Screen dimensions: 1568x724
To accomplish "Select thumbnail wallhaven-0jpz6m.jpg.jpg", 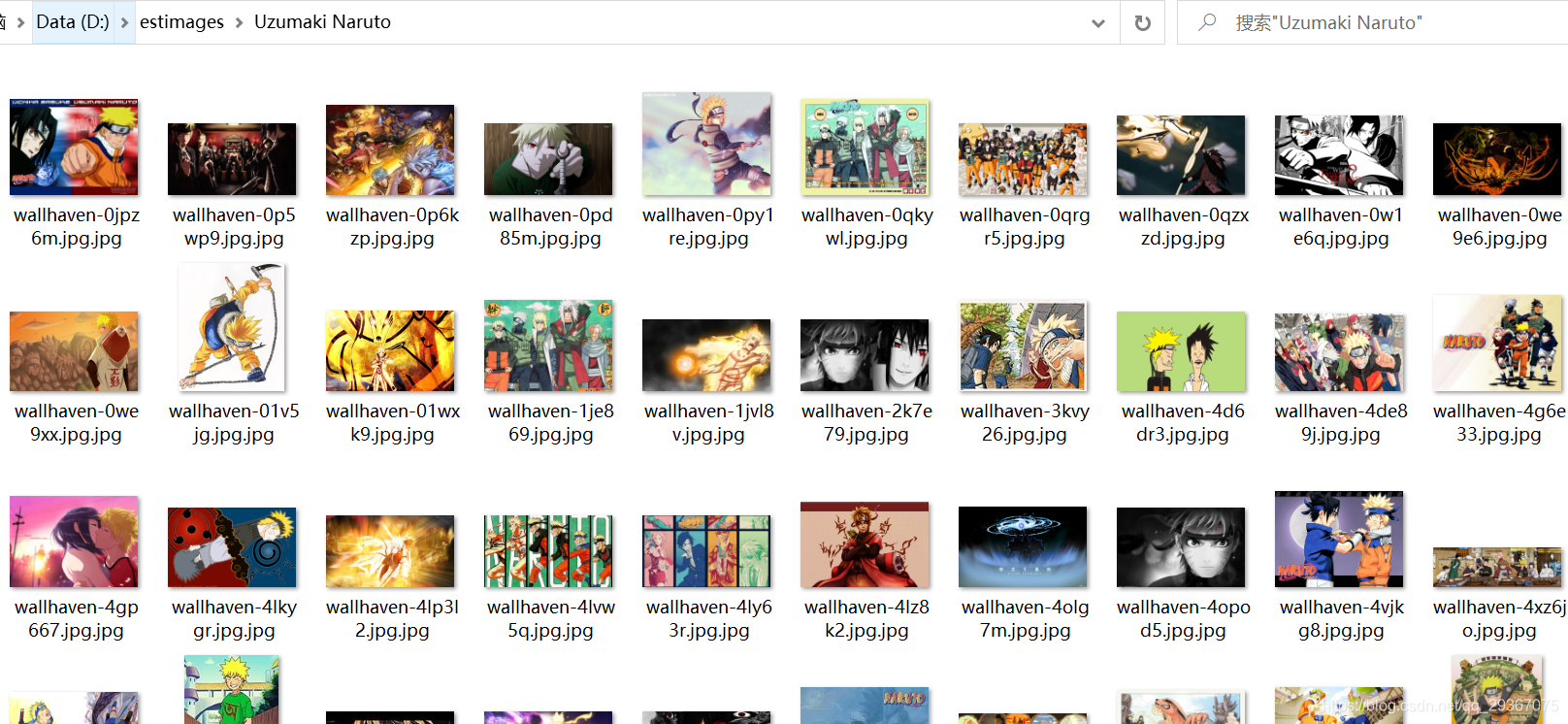I will pos(74,148).
